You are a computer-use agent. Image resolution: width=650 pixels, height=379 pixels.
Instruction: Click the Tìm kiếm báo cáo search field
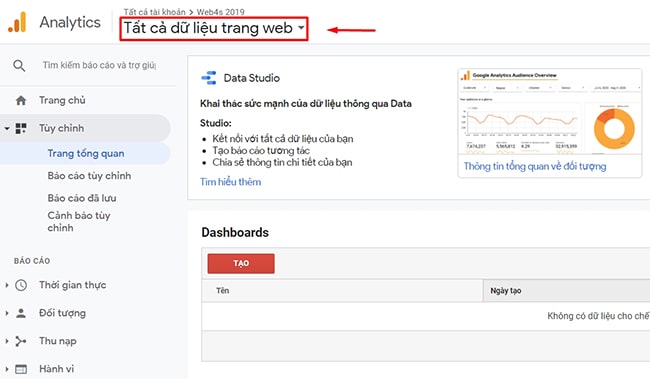99,66
